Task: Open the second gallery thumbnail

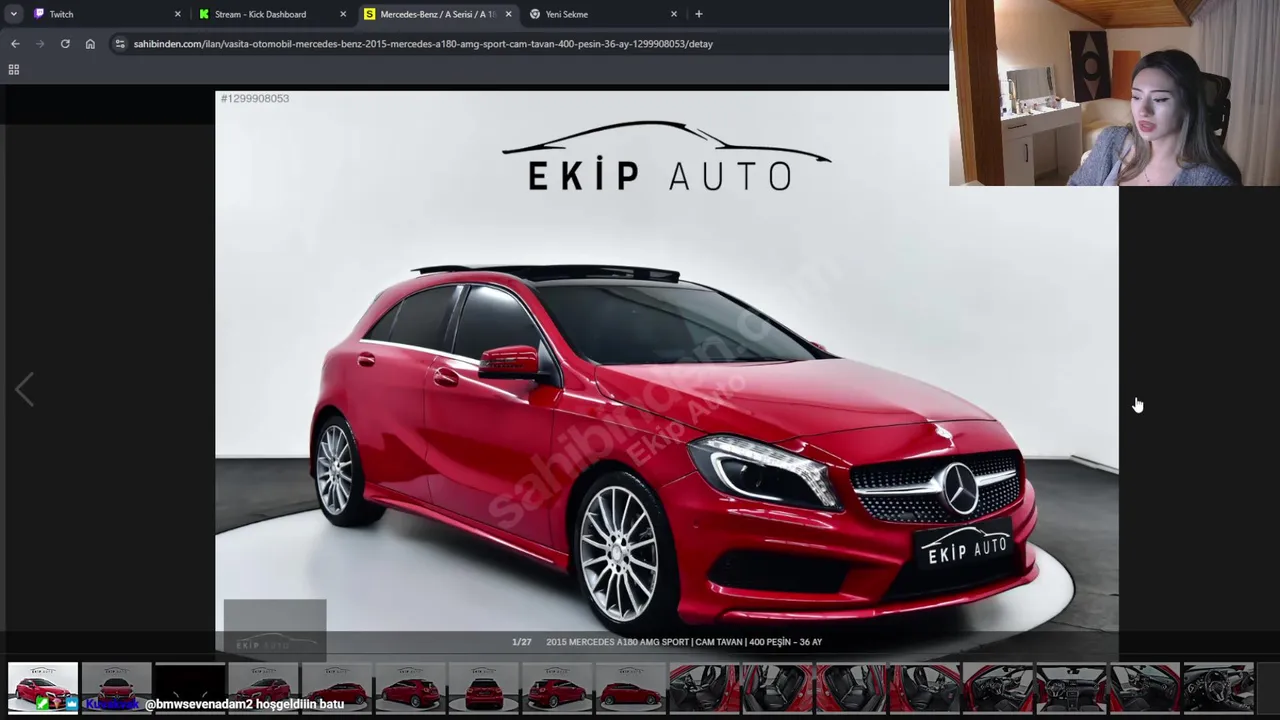Action: pyautogui.click(x=116, y=688)
